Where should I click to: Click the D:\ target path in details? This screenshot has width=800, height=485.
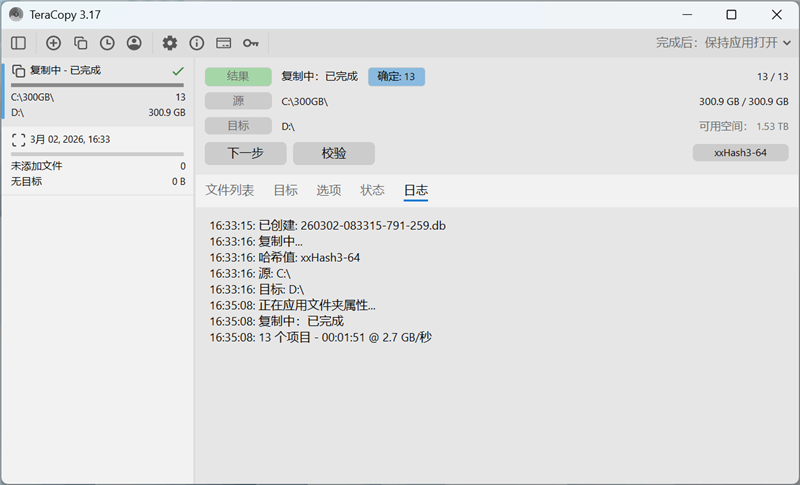[x=288, y=126]
